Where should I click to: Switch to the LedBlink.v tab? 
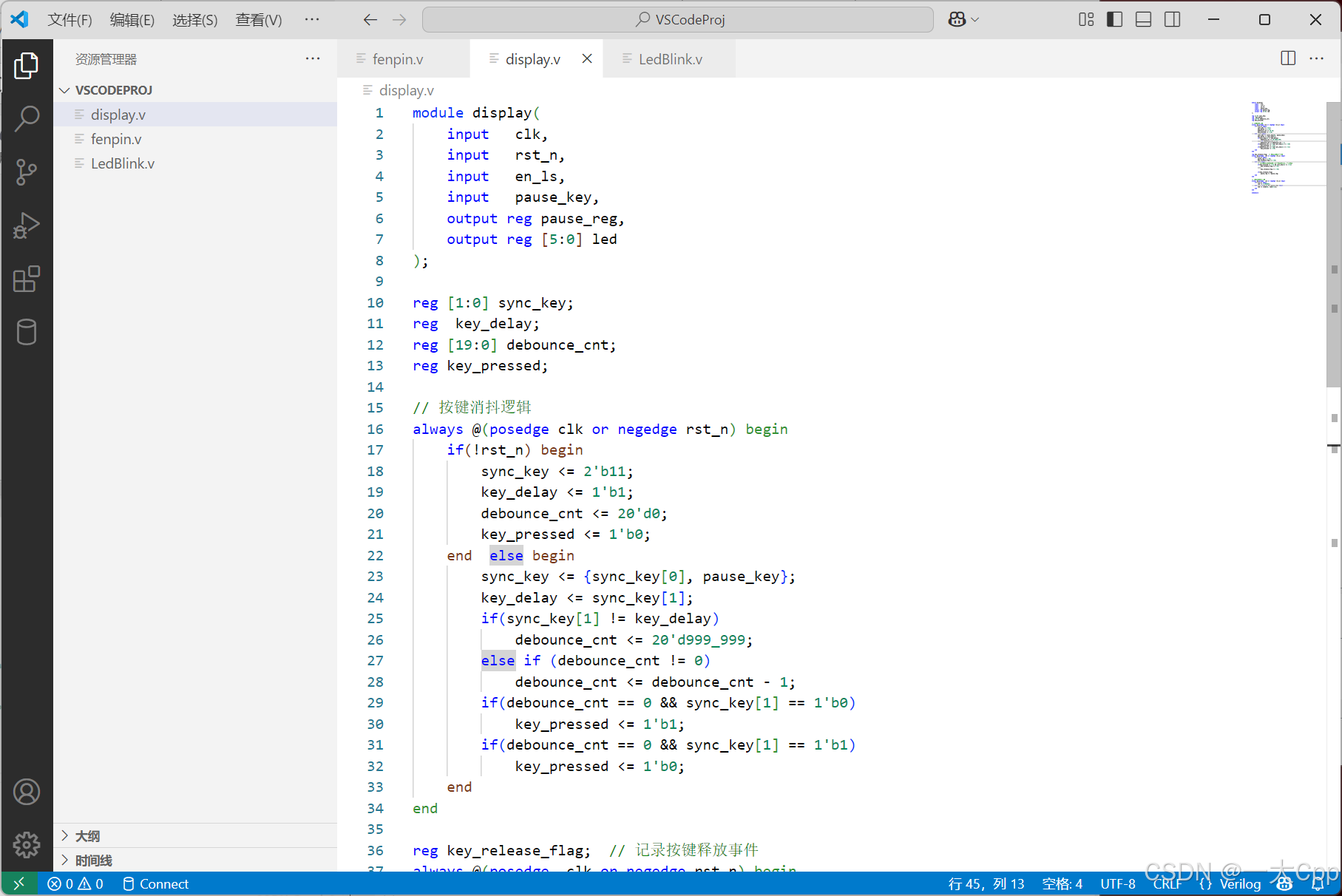(x=670, y=59)
